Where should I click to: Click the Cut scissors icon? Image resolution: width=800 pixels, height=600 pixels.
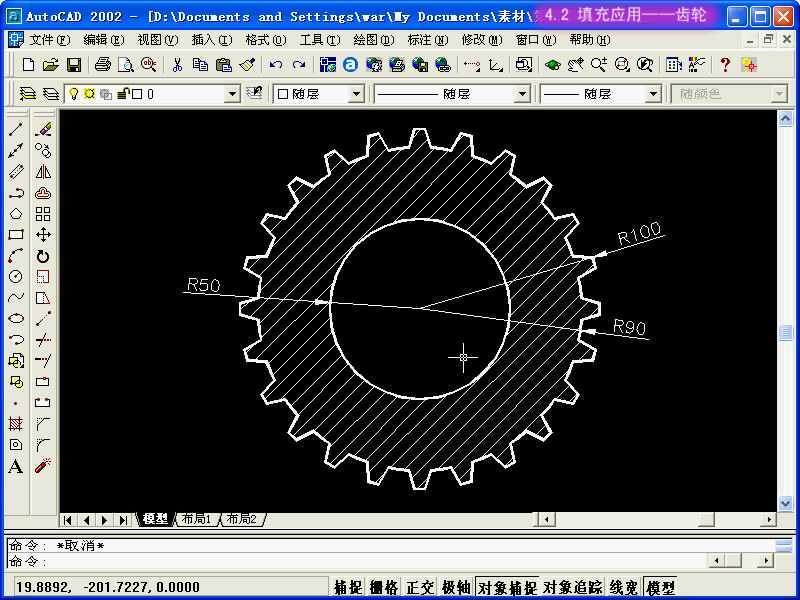point(177,65)
